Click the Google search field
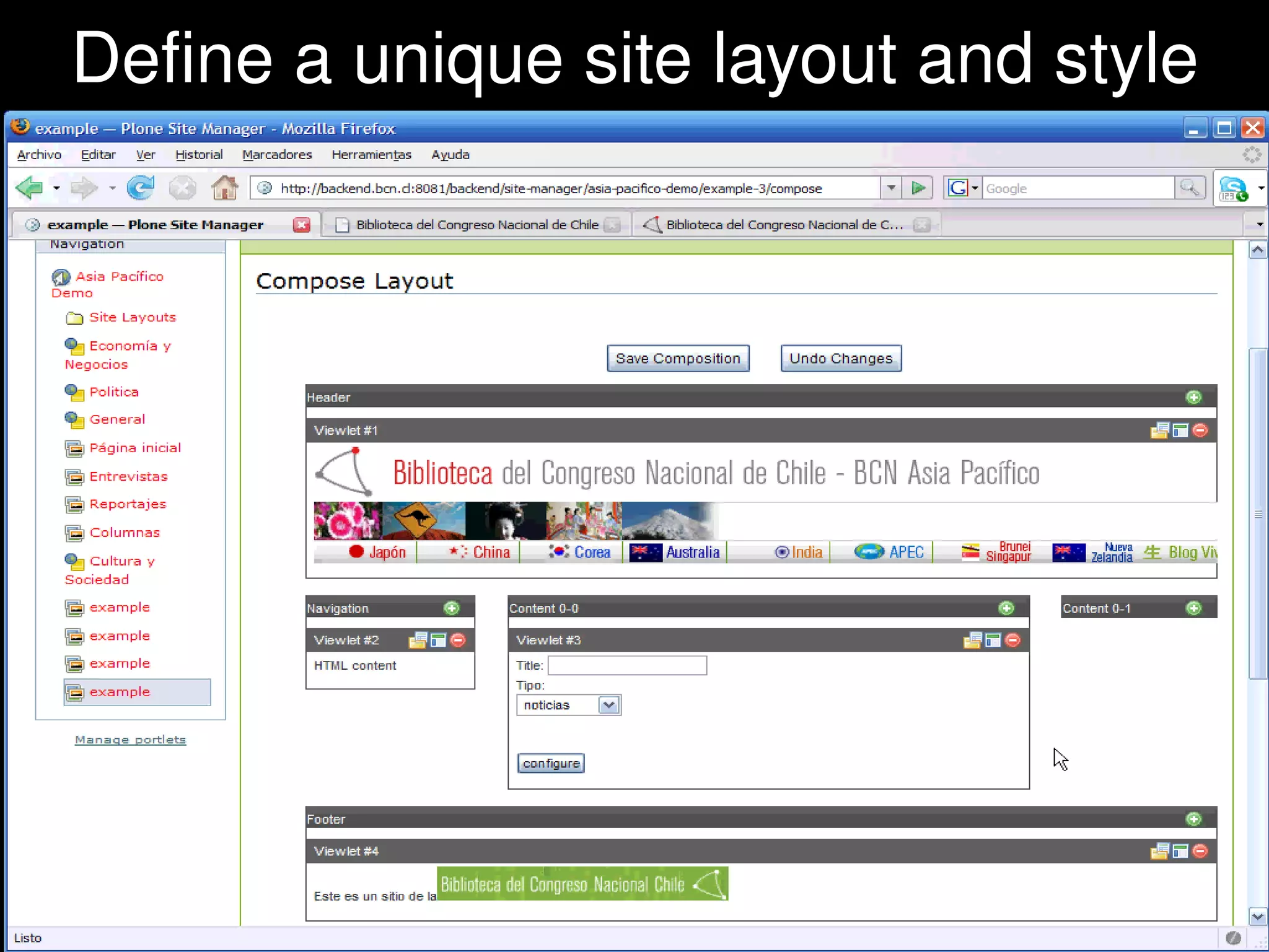The height and width of the screenshot is (952, 1269). [1078, 188]
